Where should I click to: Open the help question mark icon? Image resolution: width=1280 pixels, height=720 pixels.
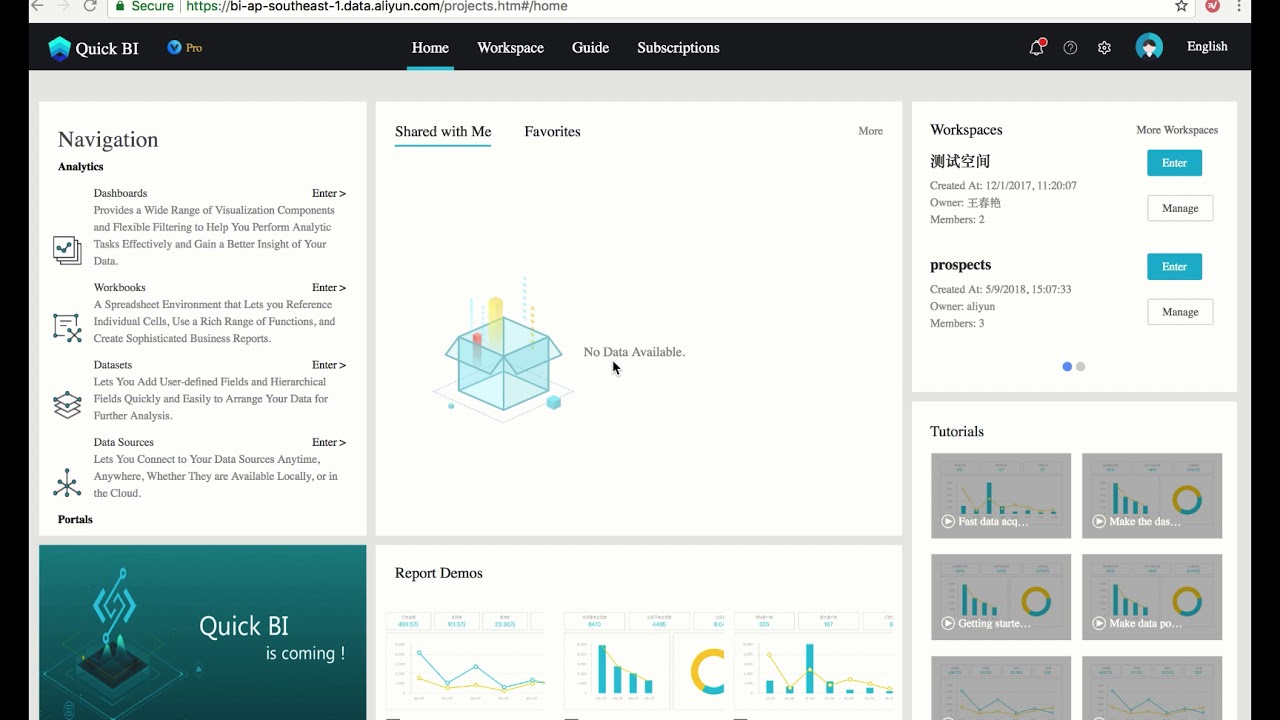pyautogui.click(x=1070, y=47)
